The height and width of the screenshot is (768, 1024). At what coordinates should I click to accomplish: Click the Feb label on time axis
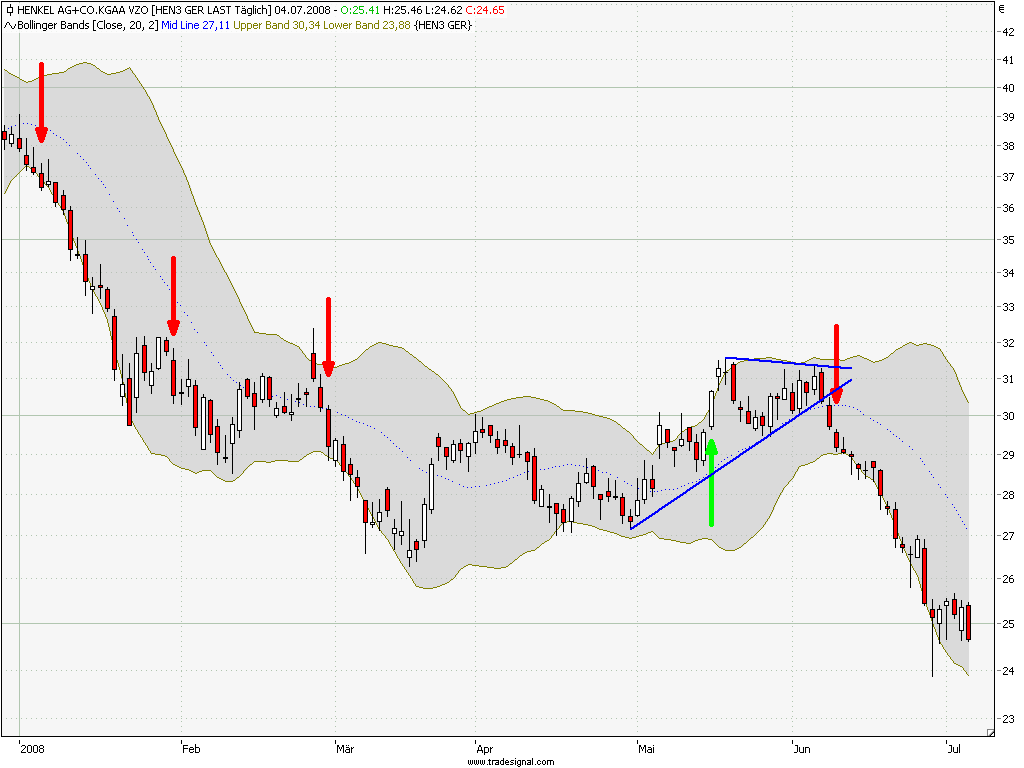(191, 749)
